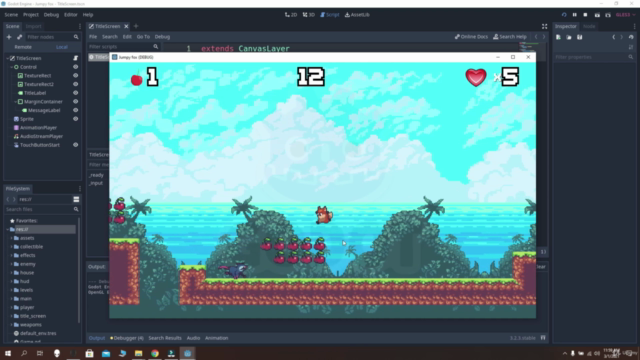Screen dimensions: 640x360
Task: Add a new node with plus icon
Action: 9,37
